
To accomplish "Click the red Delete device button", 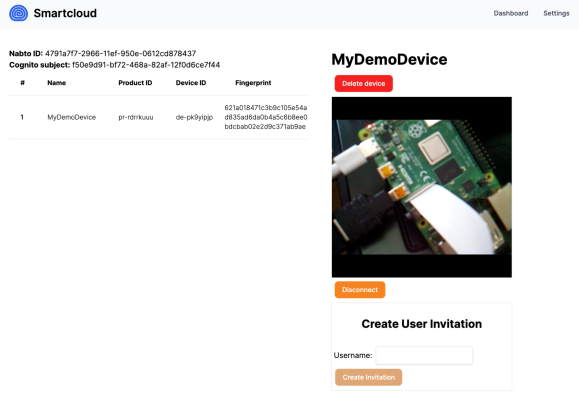I will click(363, 83).
